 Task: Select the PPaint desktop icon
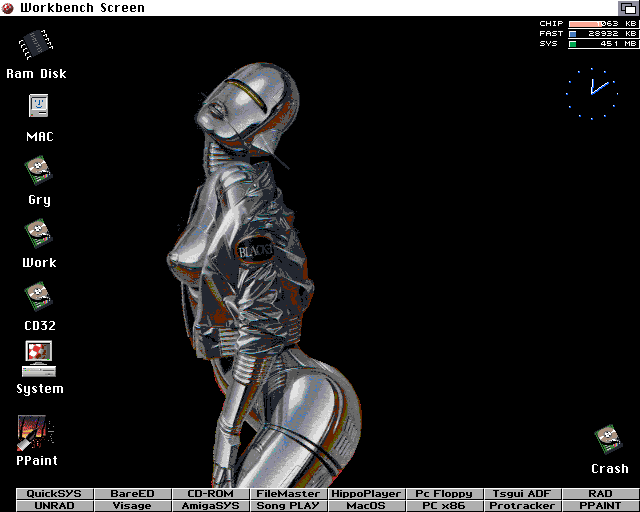[x=36, y=433]
